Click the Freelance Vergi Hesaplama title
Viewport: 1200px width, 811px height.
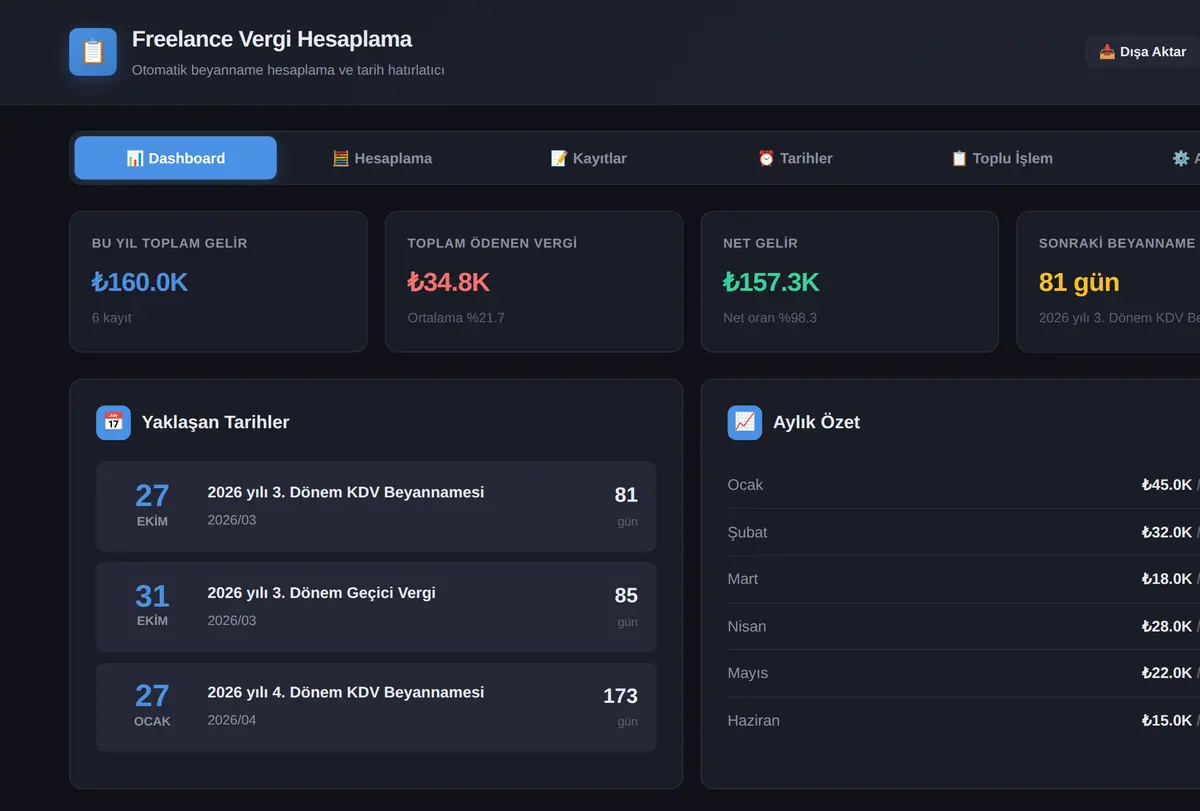(272, 39)
